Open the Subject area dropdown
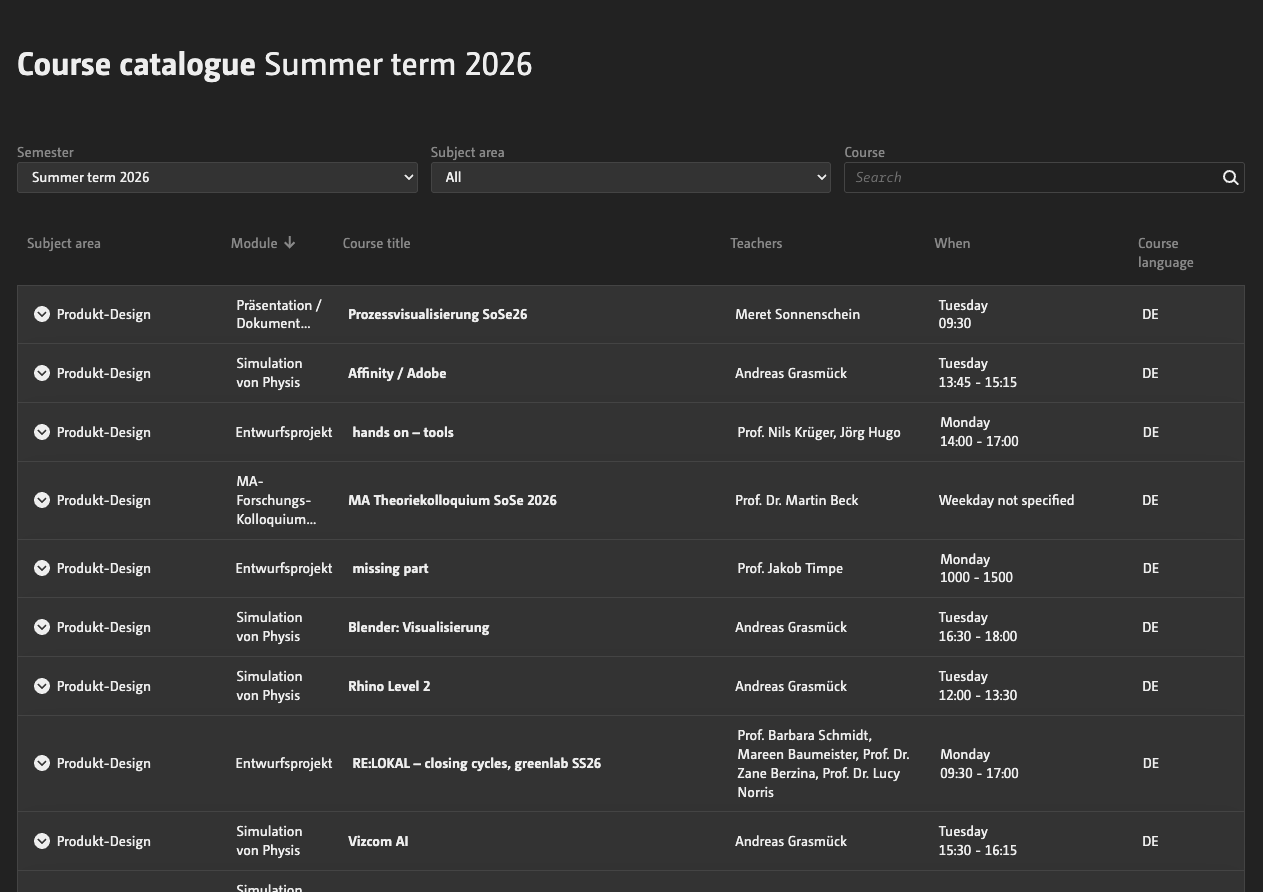Image resolution: width=1263 pixels, height=892 pixels. point(631,177)
